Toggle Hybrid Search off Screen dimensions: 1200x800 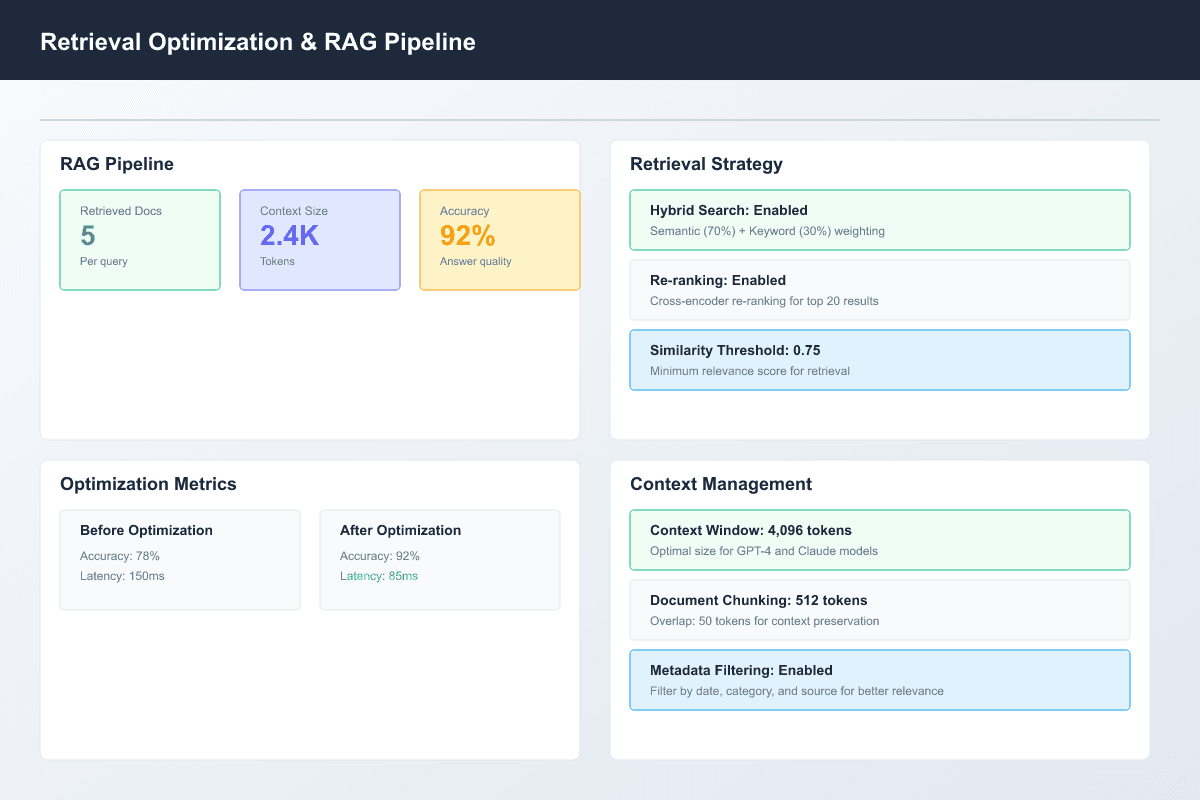[879, 219]
